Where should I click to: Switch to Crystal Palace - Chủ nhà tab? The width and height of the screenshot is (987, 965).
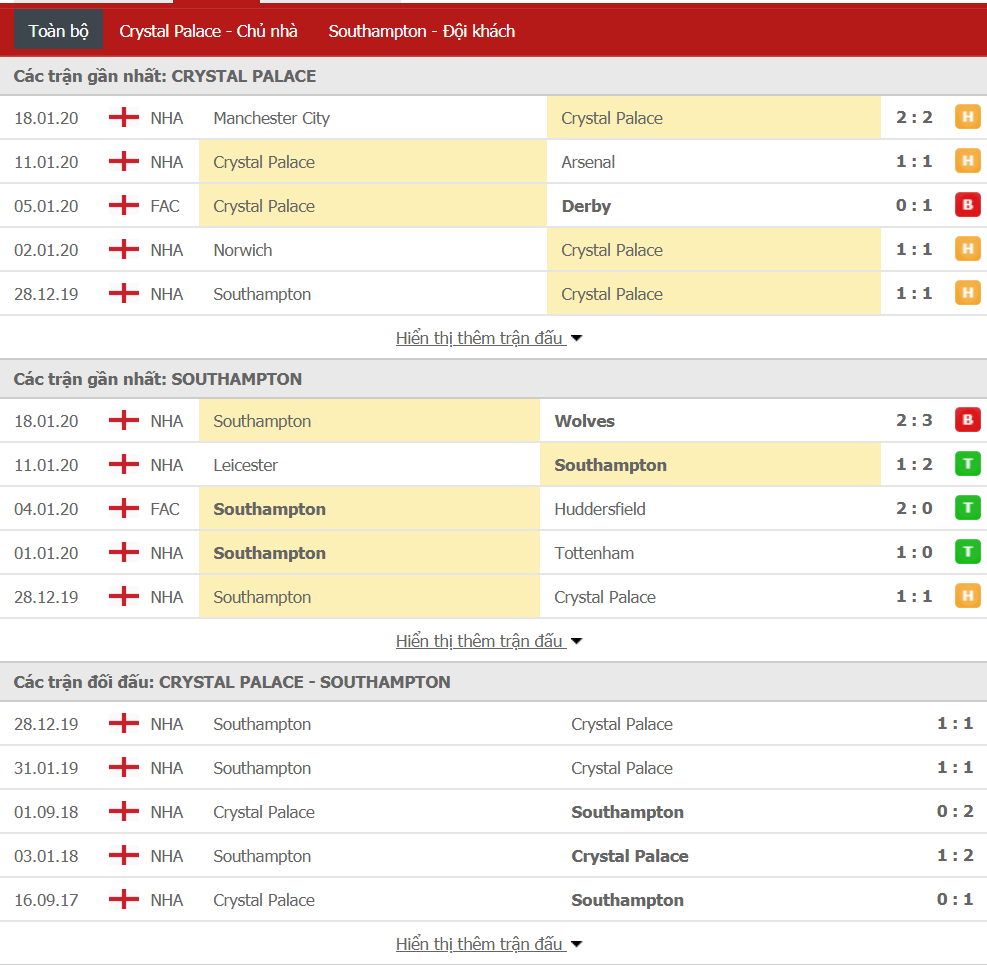coord(208,31)
